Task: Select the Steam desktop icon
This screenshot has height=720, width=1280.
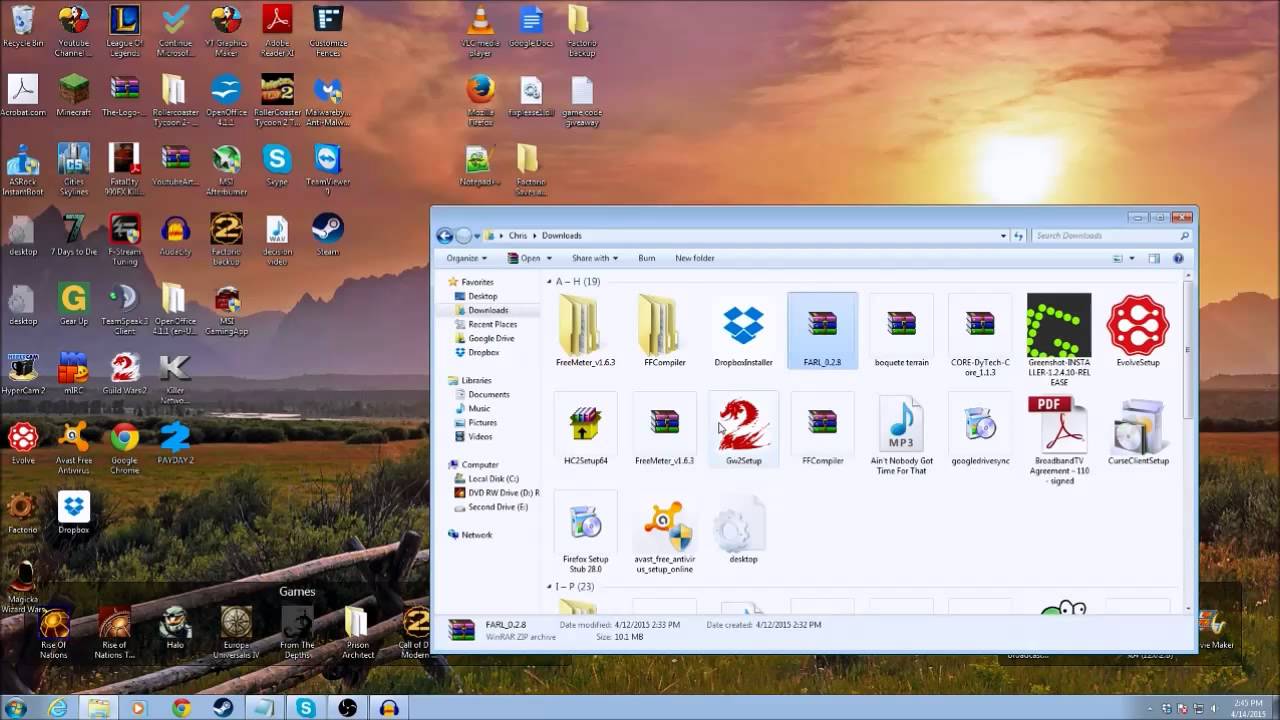Action: click(328, 235)
